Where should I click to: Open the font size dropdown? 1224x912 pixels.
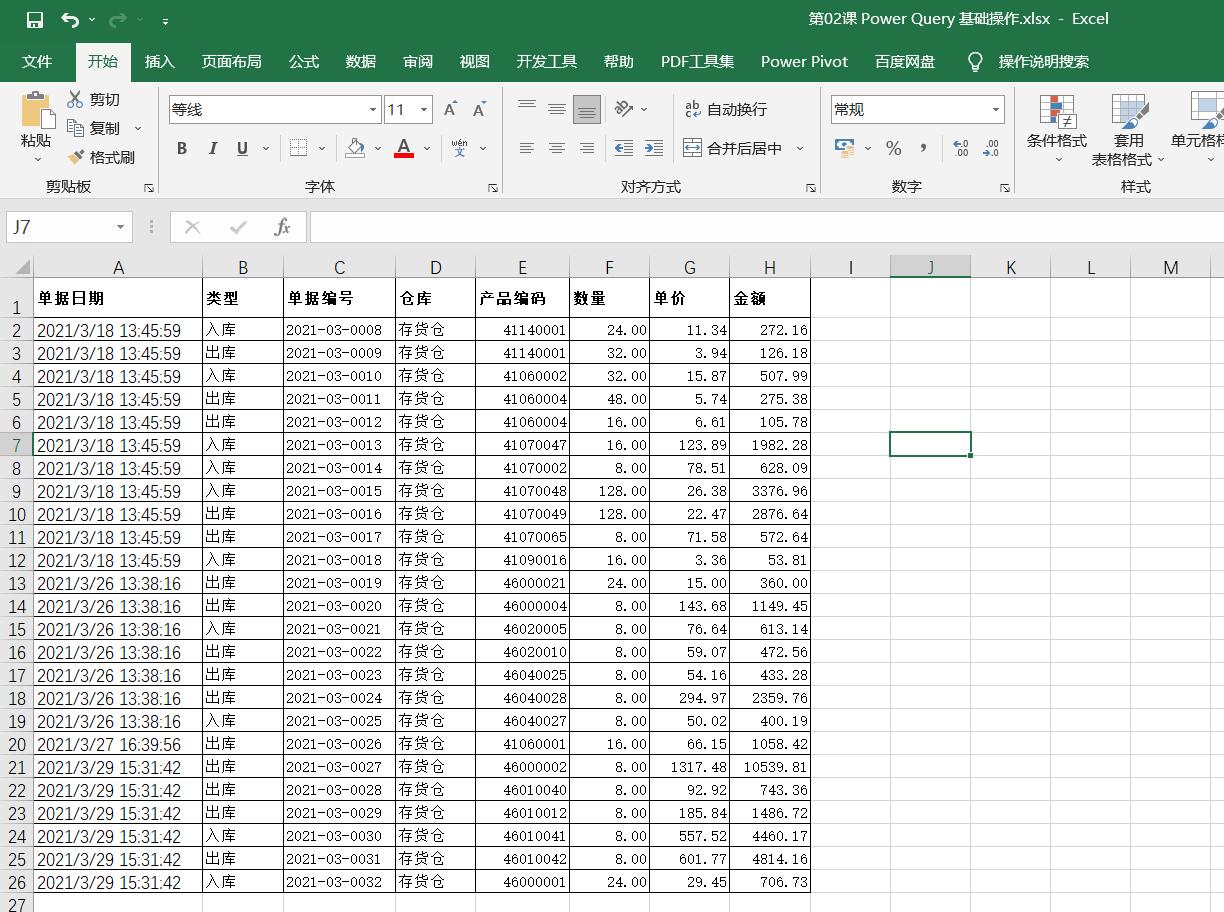tap(424, 110)
